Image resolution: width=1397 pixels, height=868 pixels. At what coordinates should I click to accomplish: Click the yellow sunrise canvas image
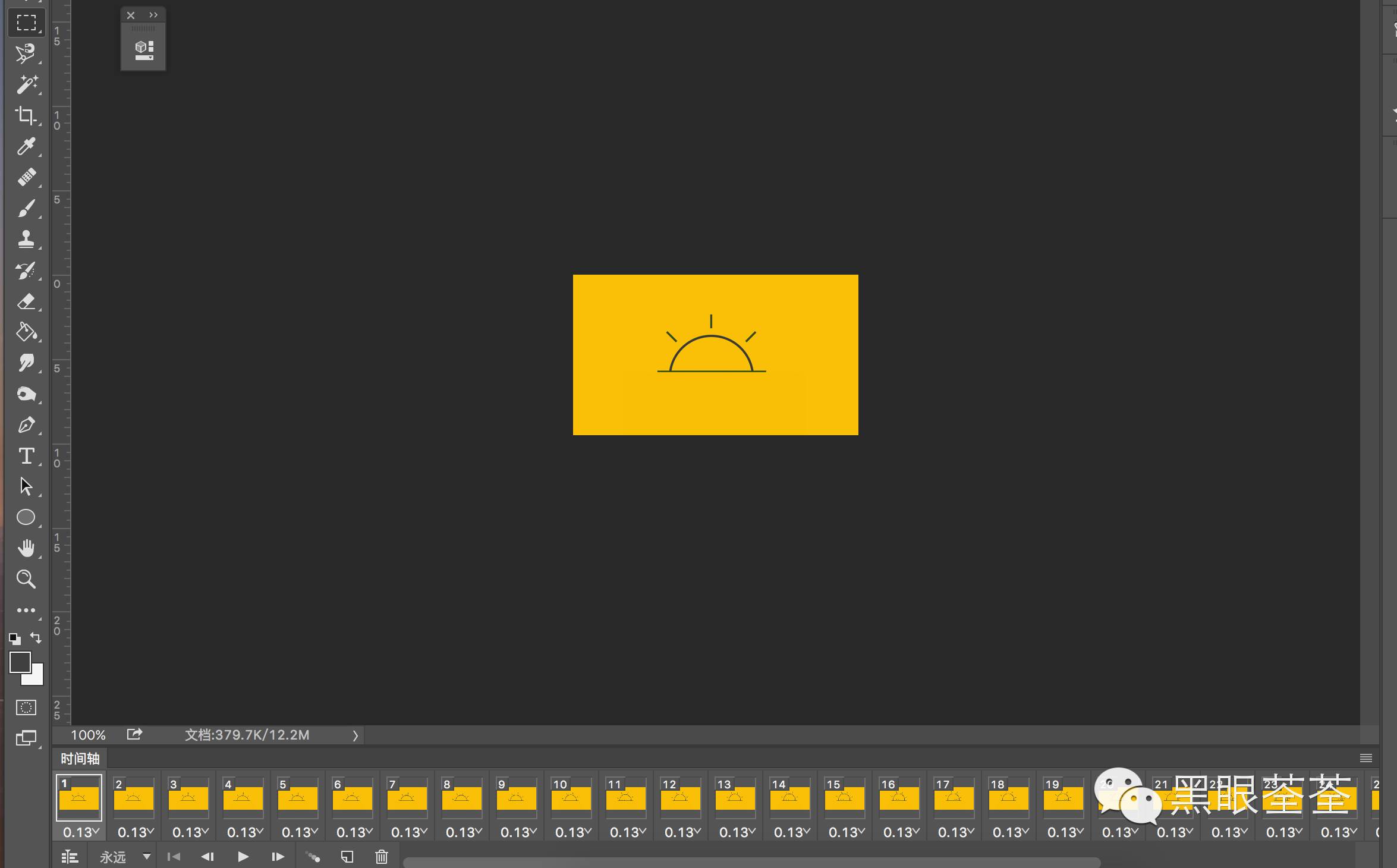pos(716,355)
